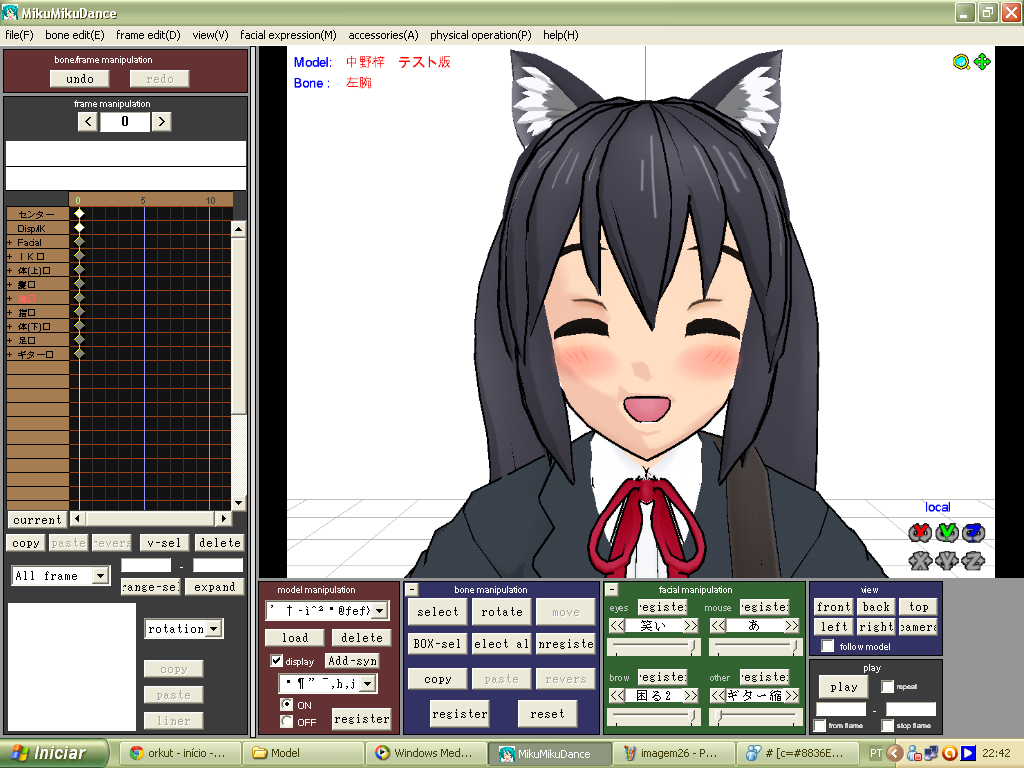
Task: Open the model selection dropdown
Action: click(x=379, y=611)
